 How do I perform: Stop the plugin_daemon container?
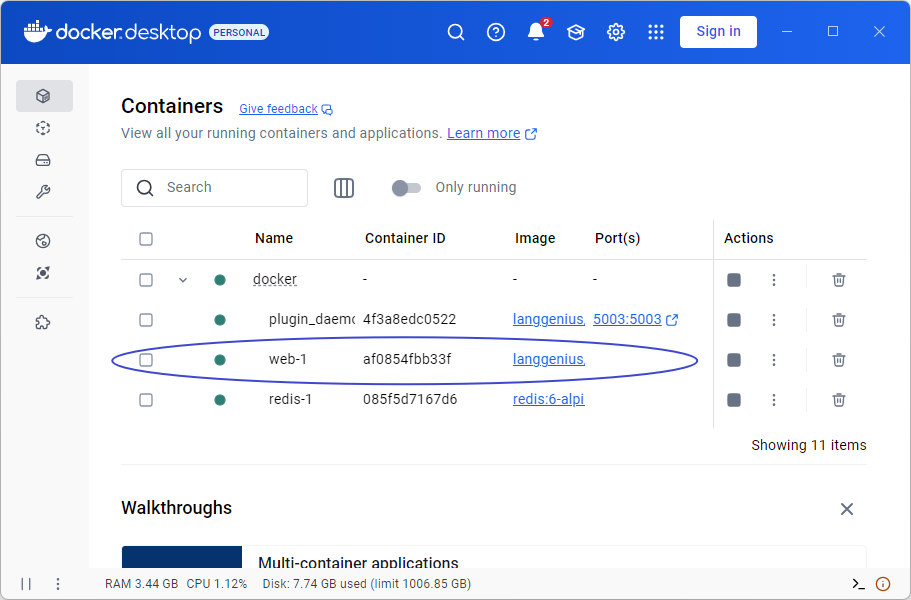pos(734,320)
